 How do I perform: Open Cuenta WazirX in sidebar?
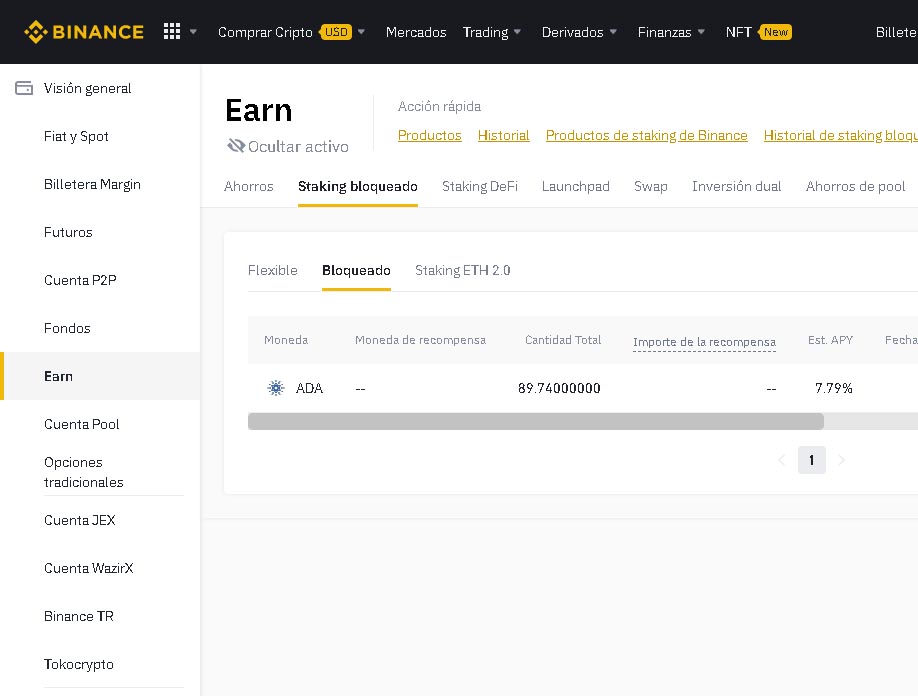coord(88,568)
